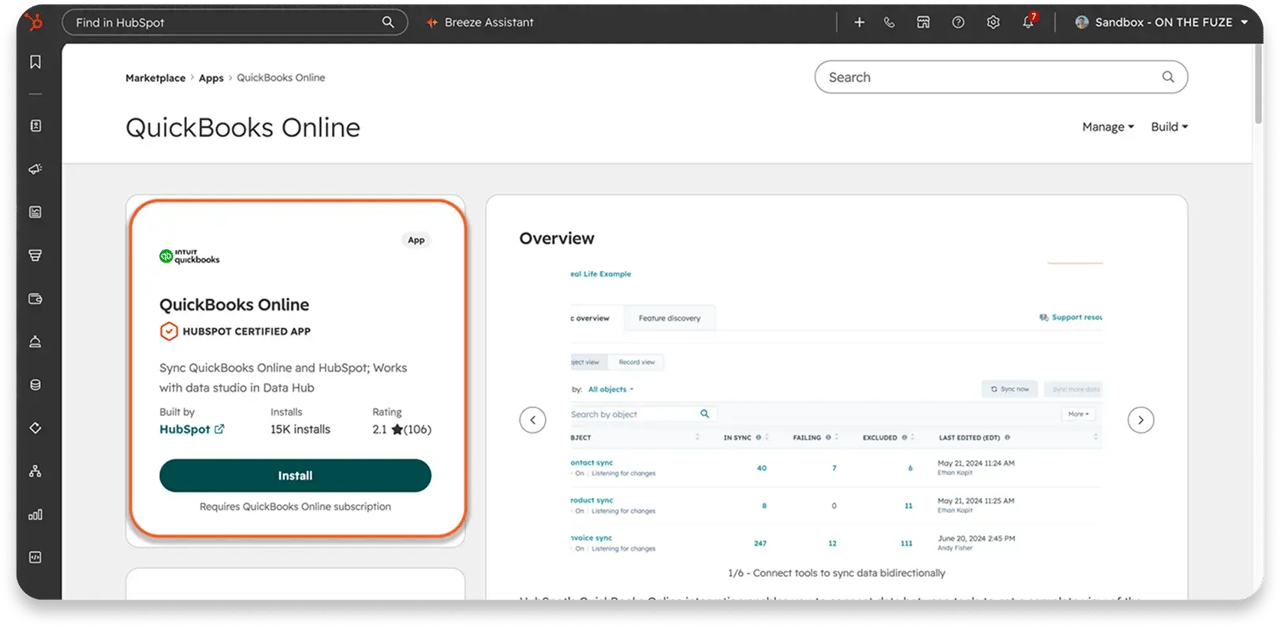Open the Settings gear icon
This screenshot has width=1280, height=628.
coord(993,22)
